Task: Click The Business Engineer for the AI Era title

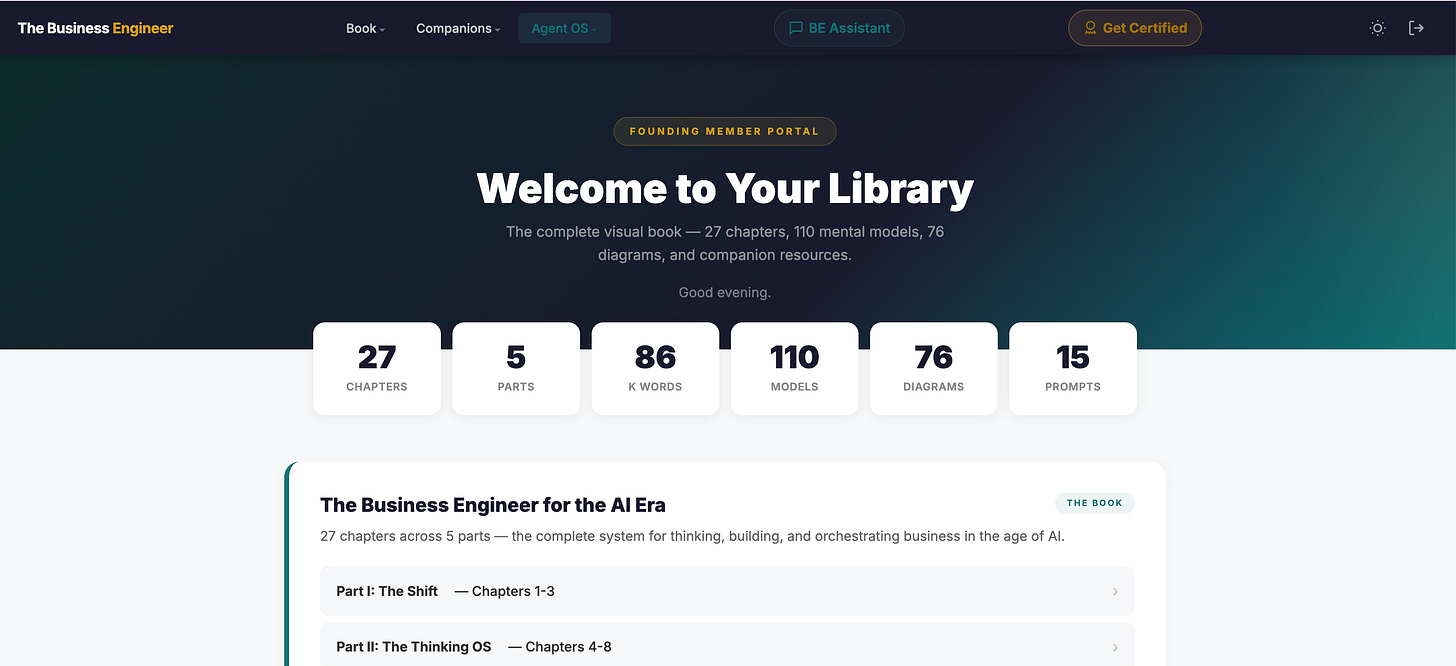Action: 493,505
